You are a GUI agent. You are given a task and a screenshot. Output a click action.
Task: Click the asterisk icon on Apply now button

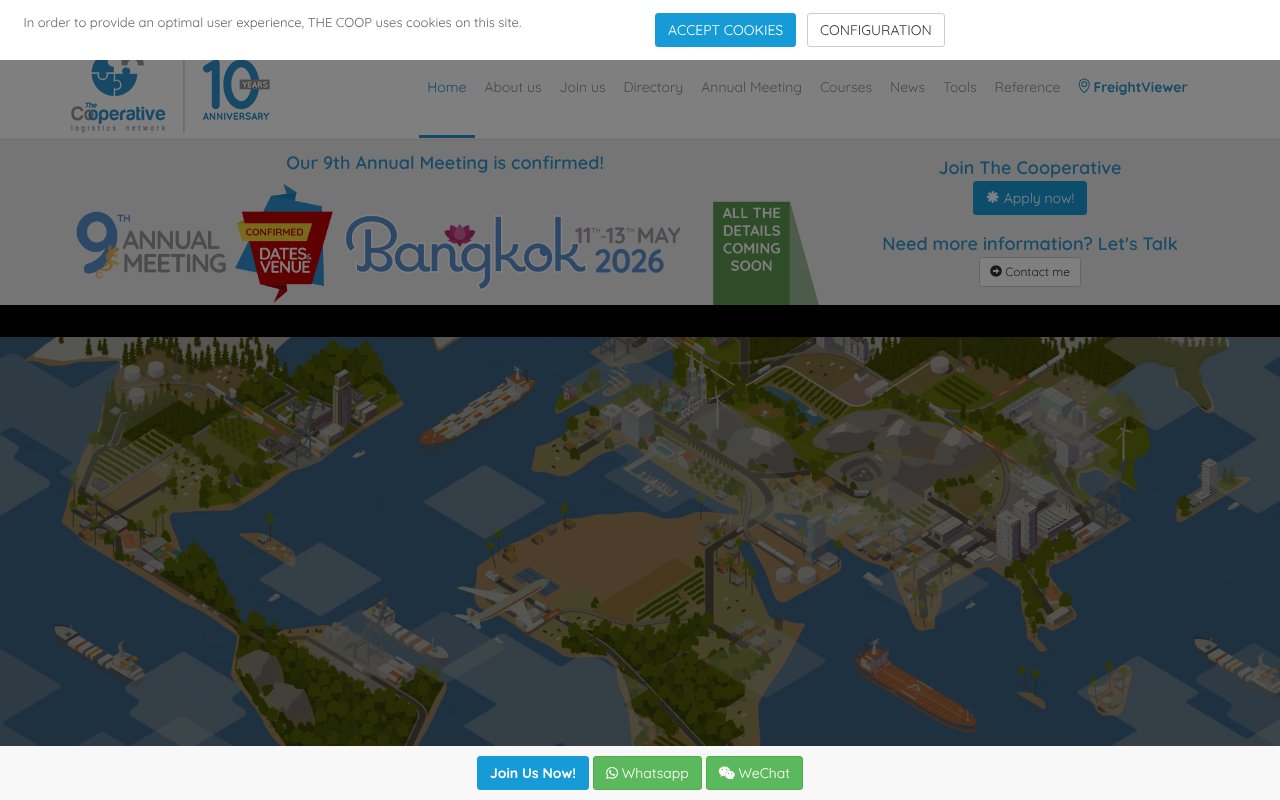(x=992, y=198)
